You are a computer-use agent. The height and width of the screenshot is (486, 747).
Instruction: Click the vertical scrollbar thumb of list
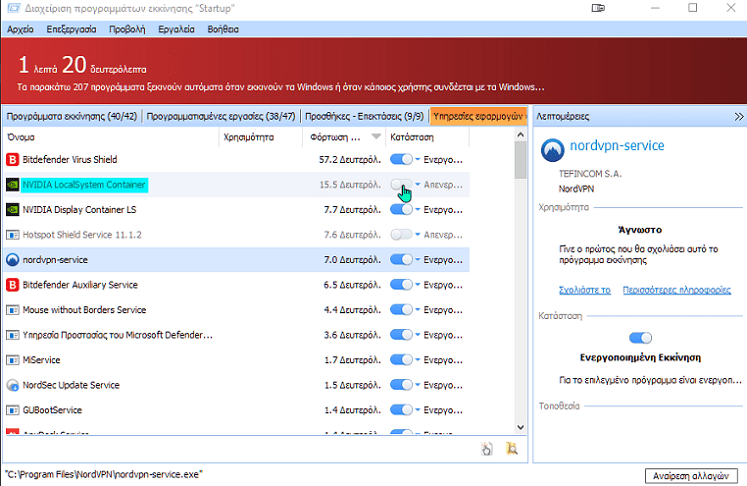pyautogui.click(x=521, y=160)
